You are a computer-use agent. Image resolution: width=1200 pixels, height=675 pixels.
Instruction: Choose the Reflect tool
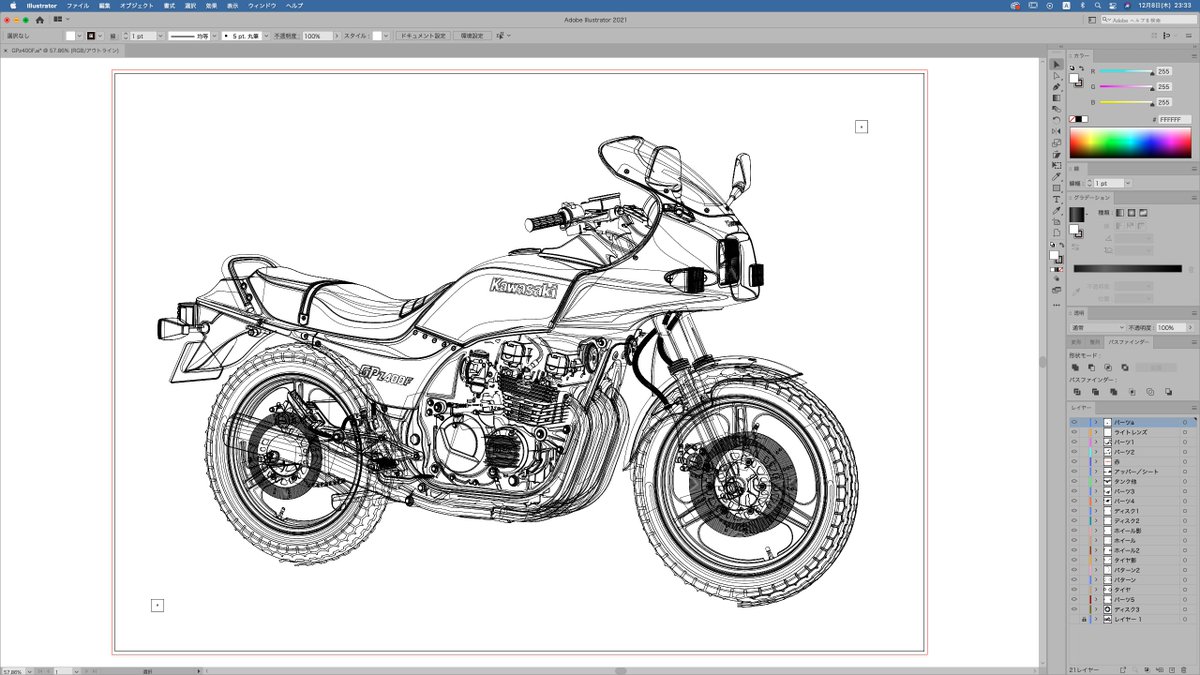pos(1056,131)
